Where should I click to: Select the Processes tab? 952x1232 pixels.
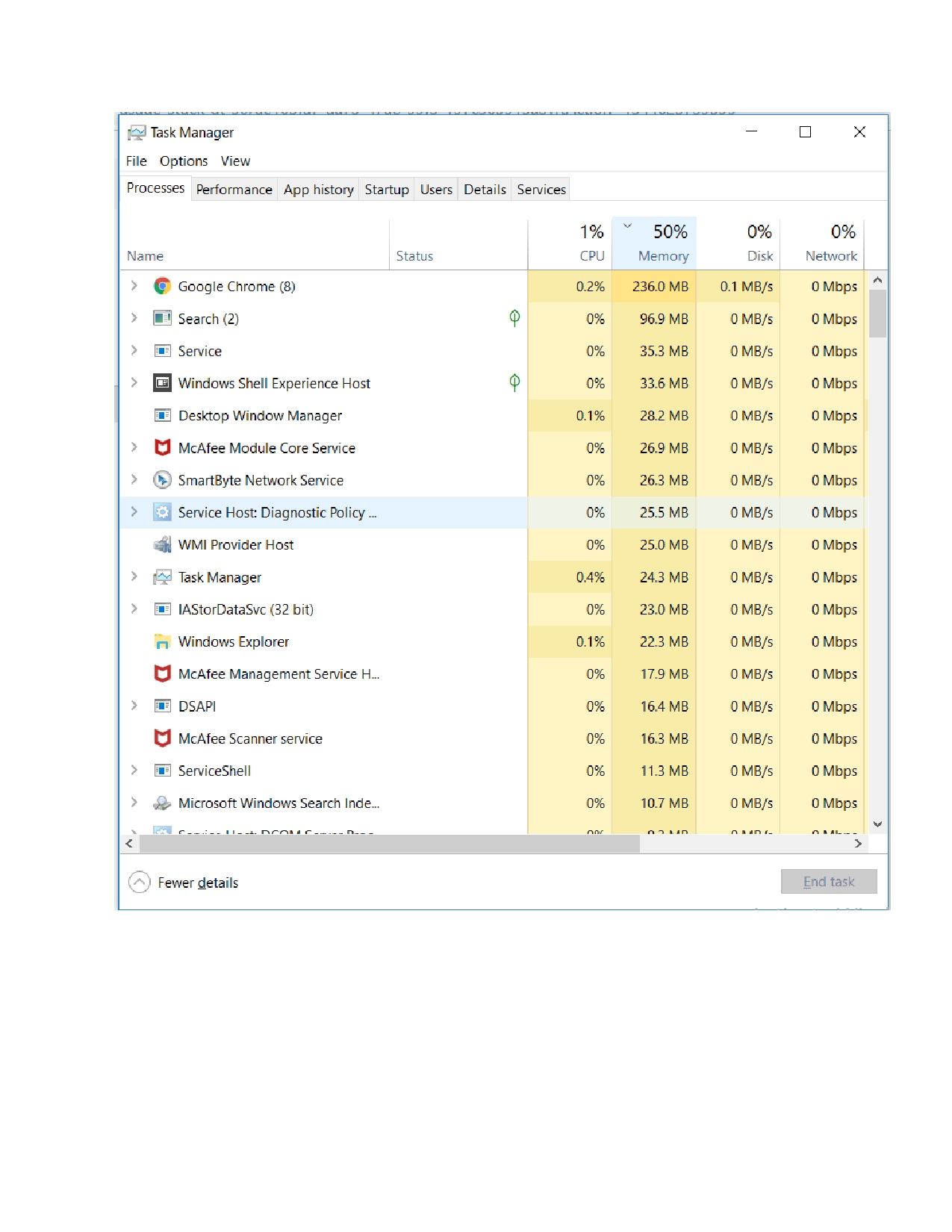pos(155,188)
